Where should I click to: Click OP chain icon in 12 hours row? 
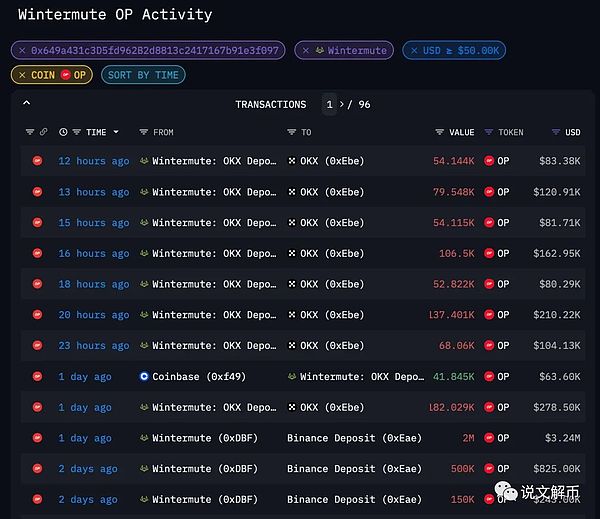(x=37, y=161)
